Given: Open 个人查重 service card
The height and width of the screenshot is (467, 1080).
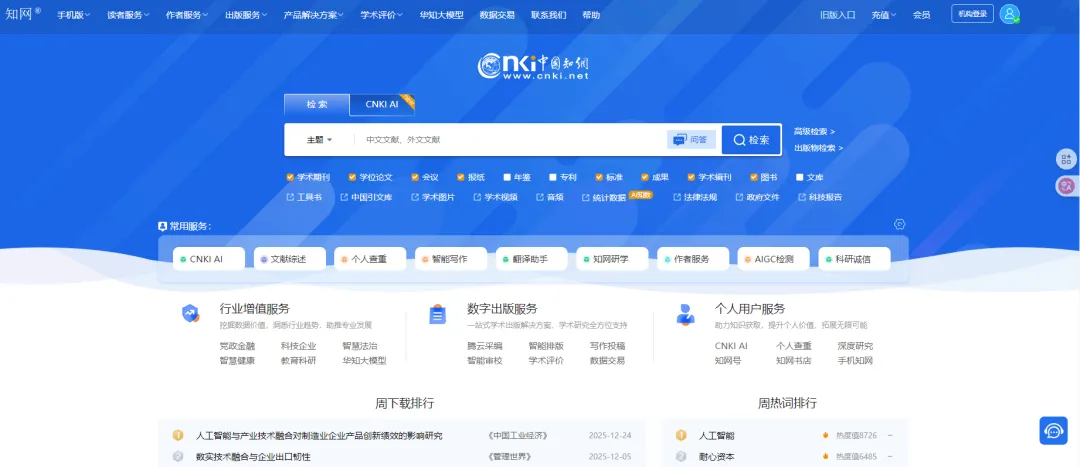Looking at the screenshot, I should 370,259.
